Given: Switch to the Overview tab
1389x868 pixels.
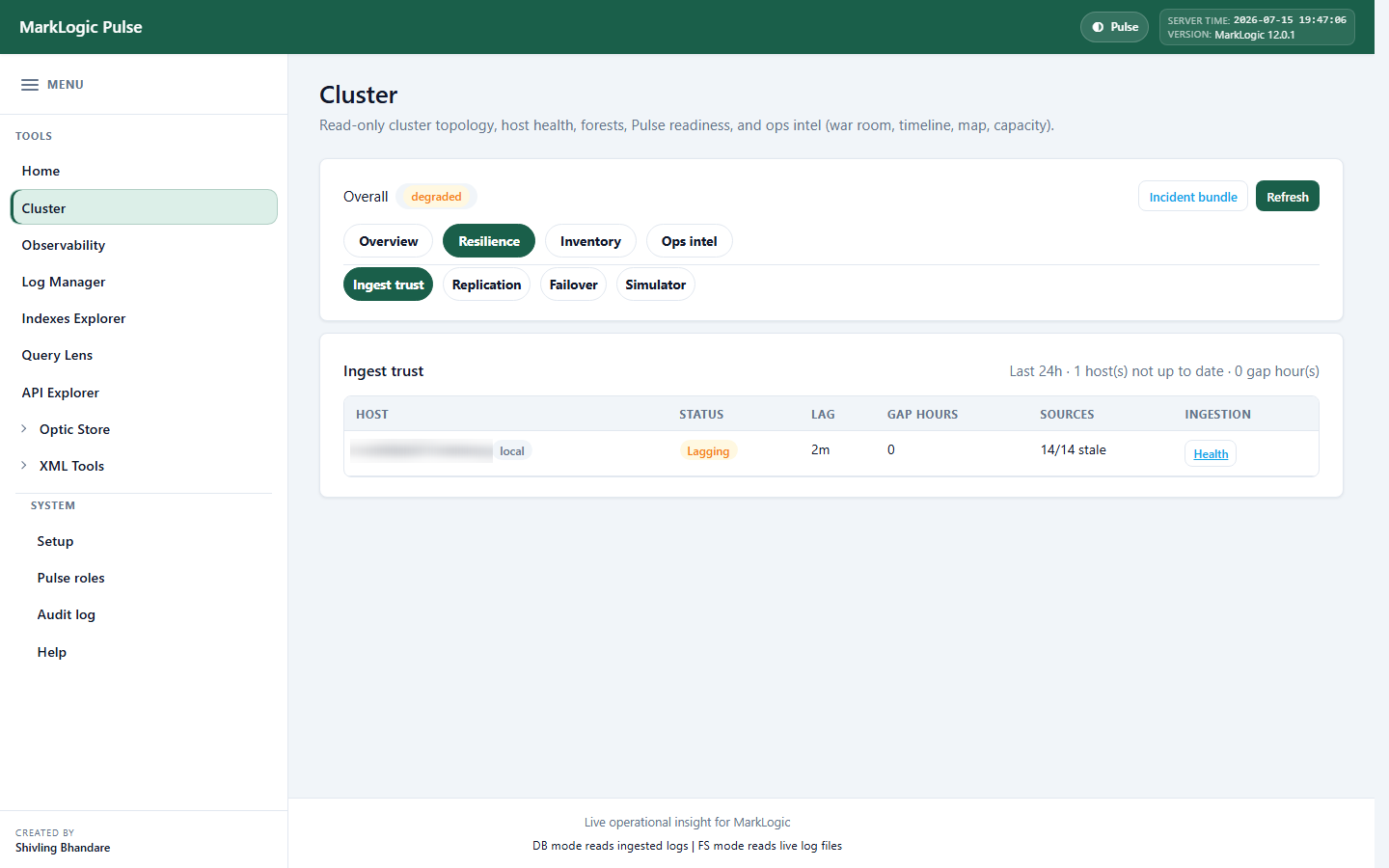Looking at the screenshot, I should [388, 241].
